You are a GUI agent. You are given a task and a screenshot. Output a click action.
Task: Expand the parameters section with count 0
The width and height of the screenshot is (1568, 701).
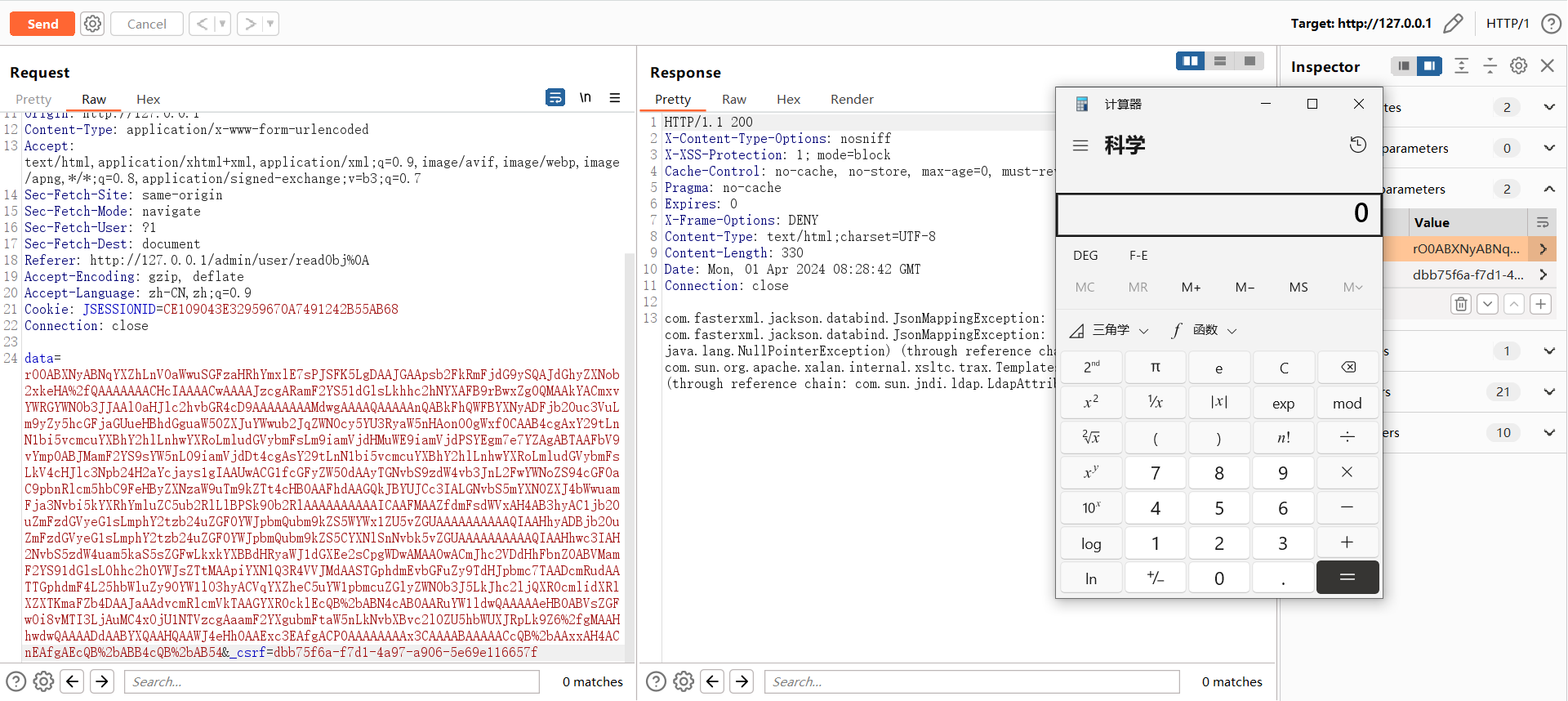coord(1549,148)
